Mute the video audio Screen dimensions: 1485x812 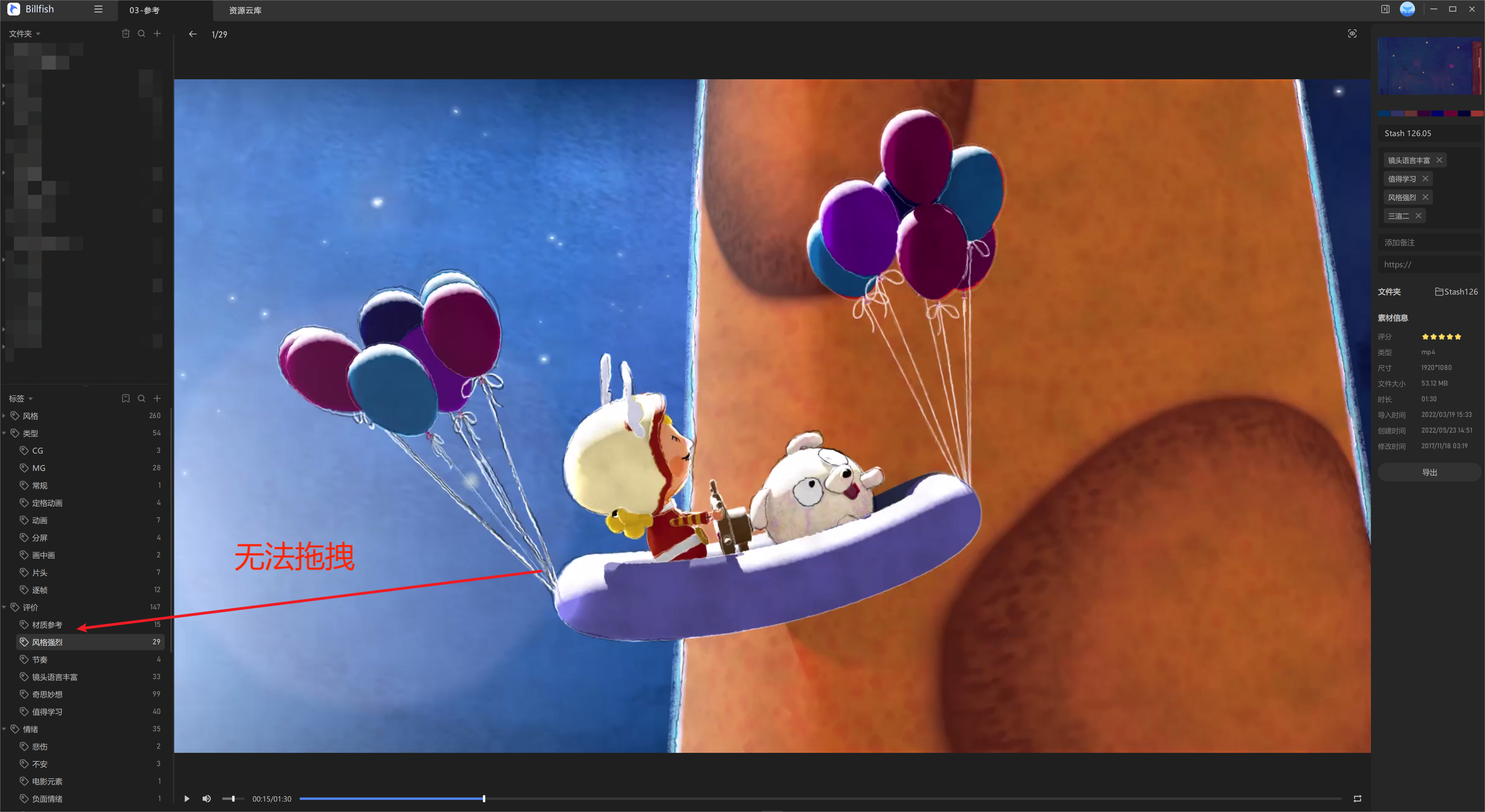[x=207, y=798]
